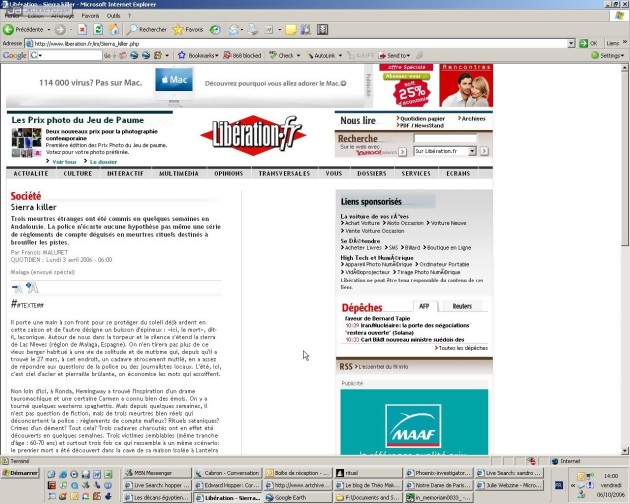
Task: Open Toutes les dépêches link
Action: pos(463,348)
